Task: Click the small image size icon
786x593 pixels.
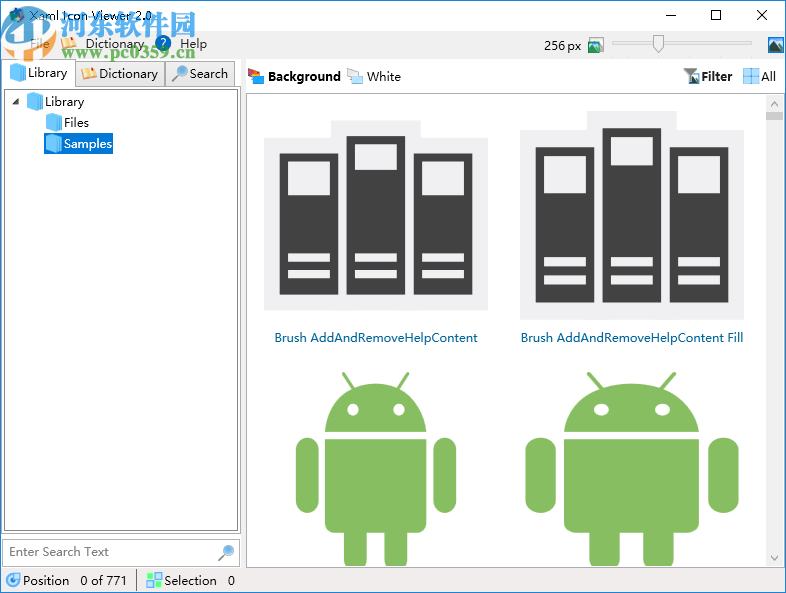Action: coord(596,46)
